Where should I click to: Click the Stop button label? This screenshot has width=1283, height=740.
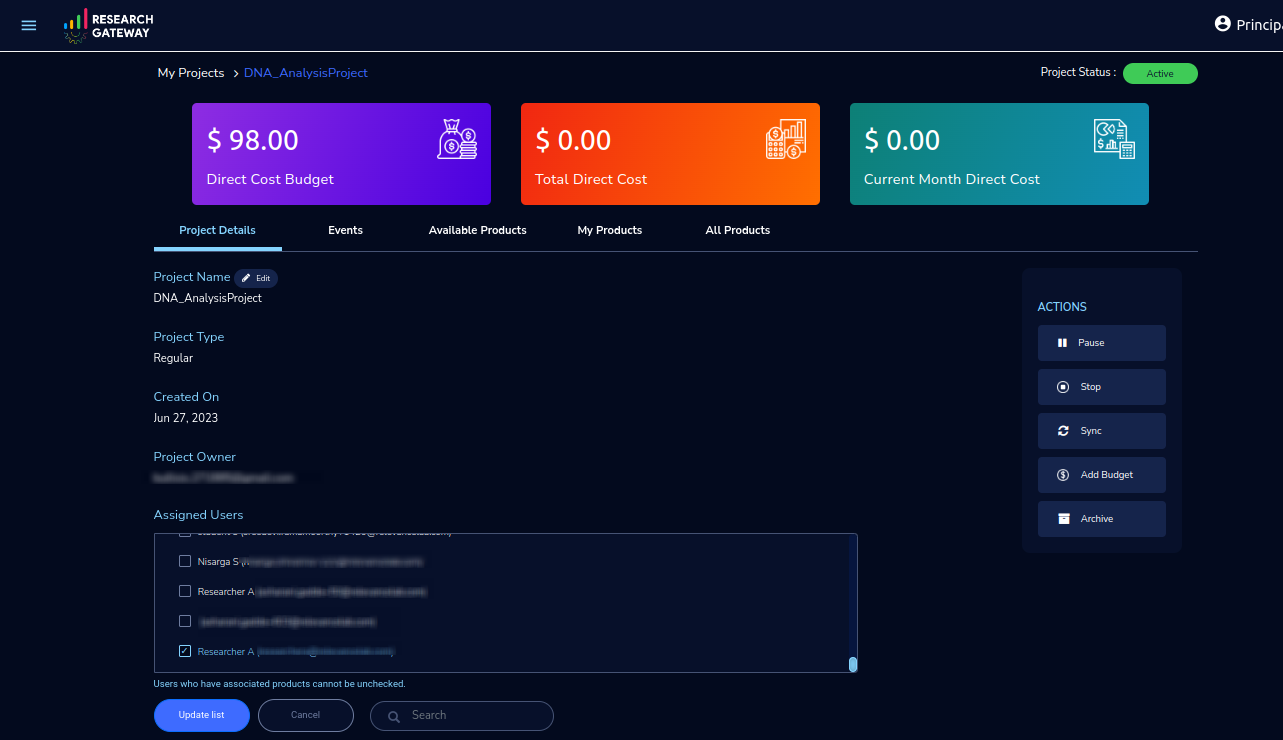tap(1090, 387)
